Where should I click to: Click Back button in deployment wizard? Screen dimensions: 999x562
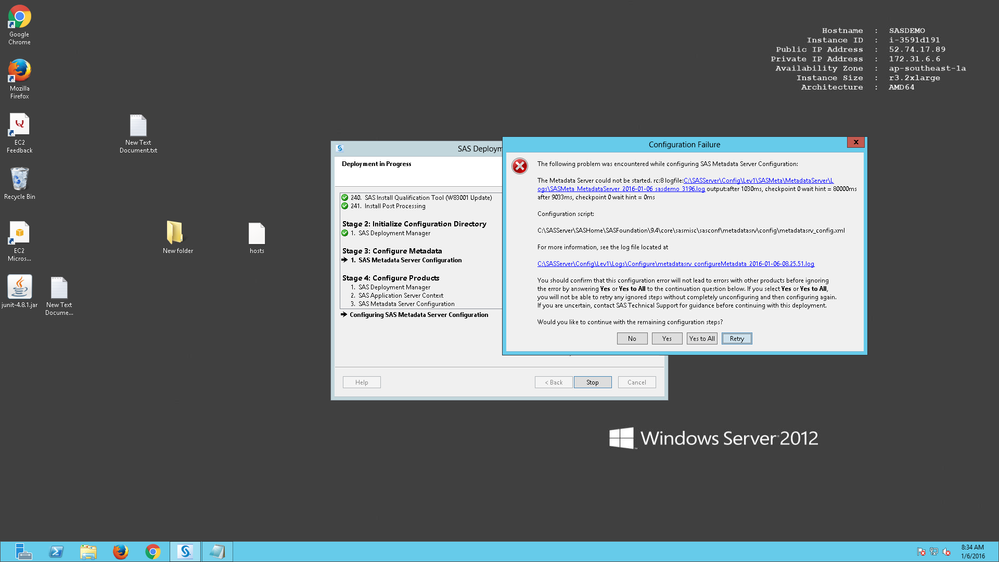coord(553,382)
